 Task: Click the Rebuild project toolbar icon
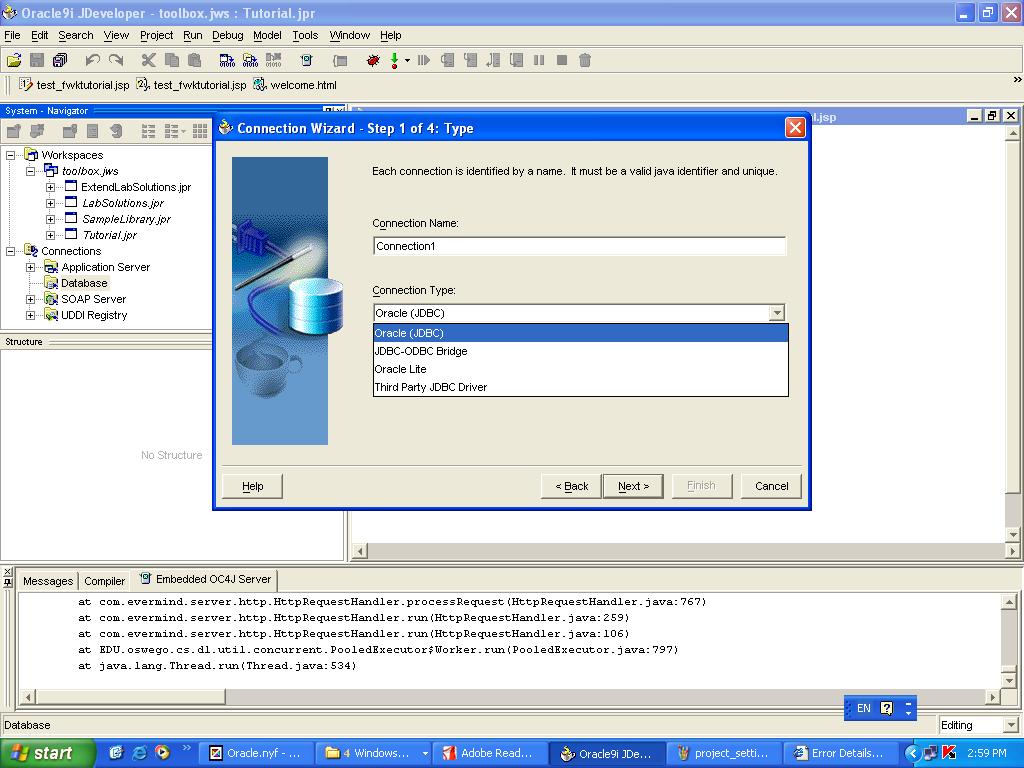[250, 61]
